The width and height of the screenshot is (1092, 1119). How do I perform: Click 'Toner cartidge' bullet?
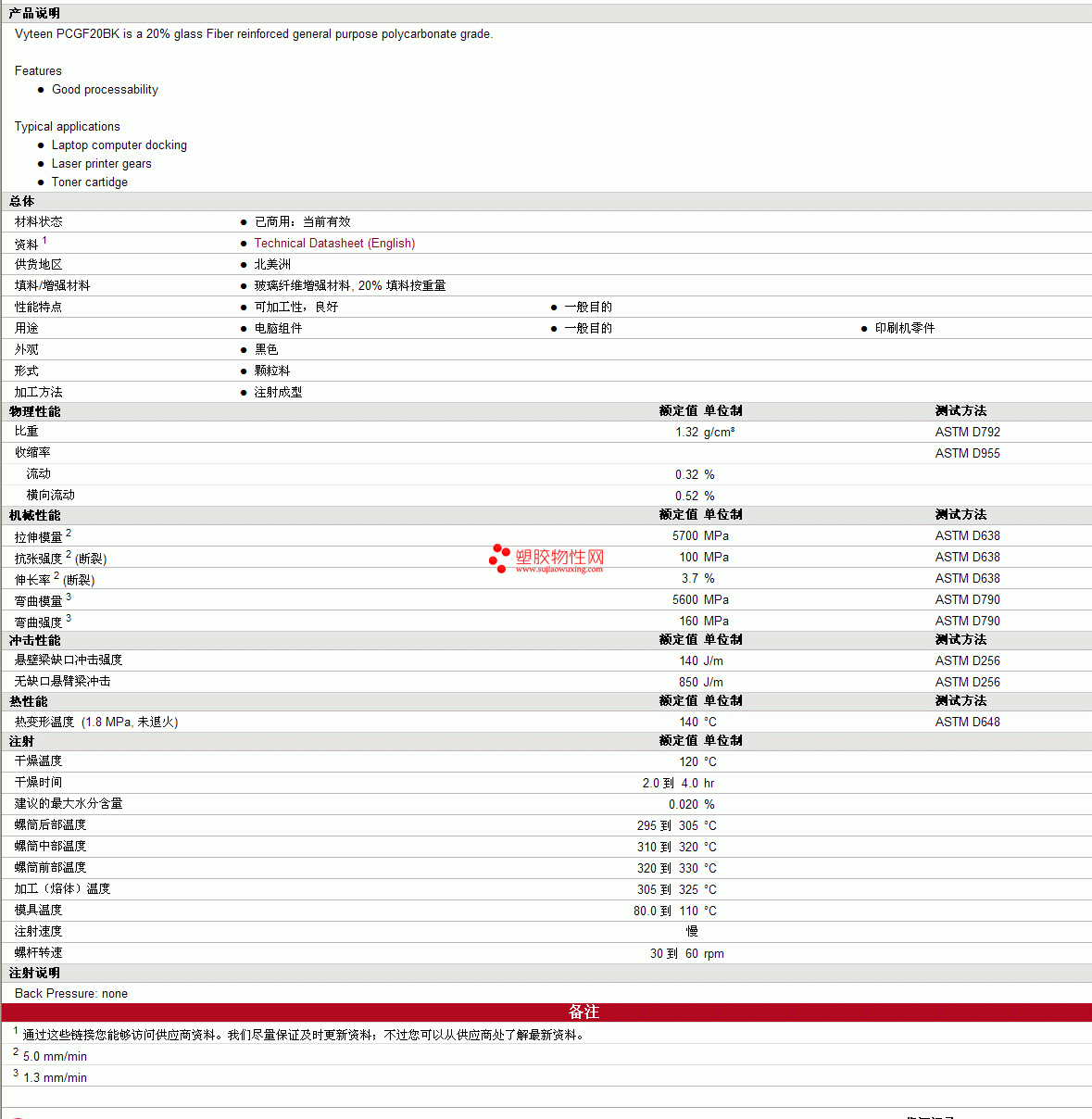point(90,182)
